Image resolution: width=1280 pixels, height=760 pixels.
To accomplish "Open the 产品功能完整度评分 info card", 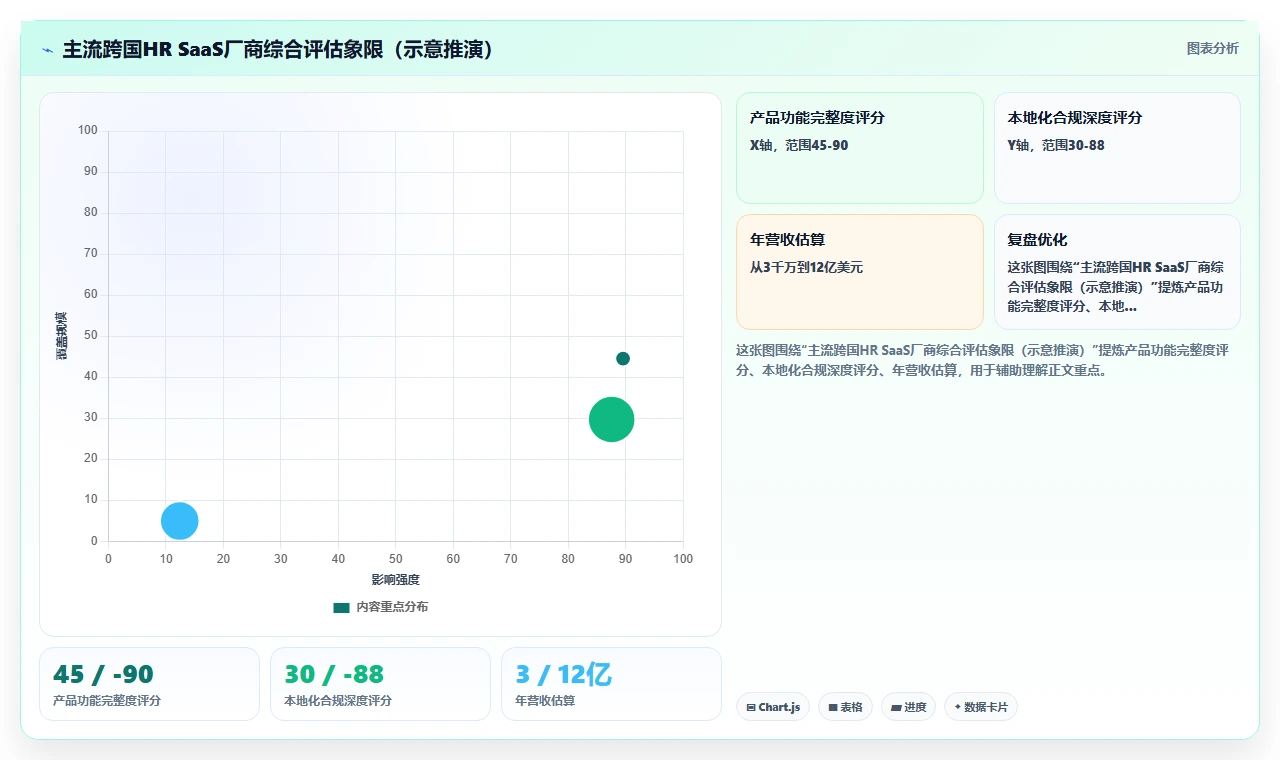I will tap(860, 148).
